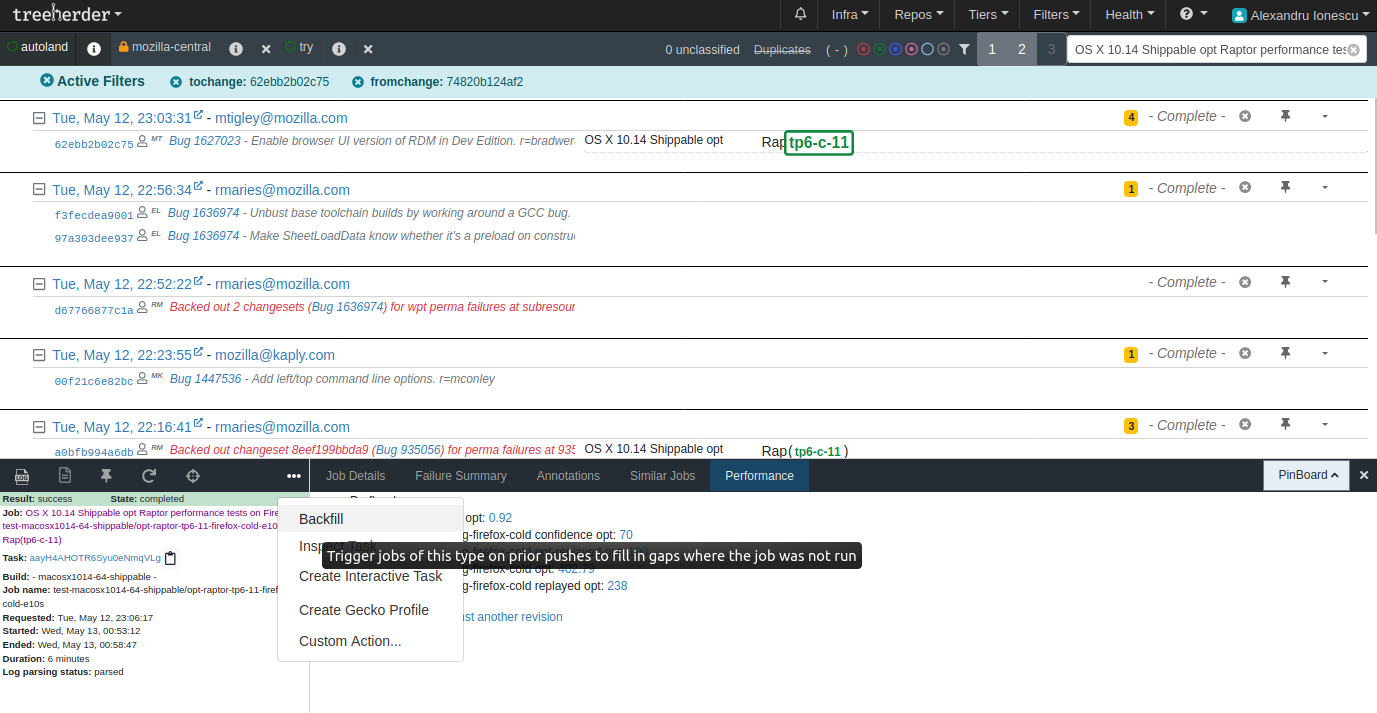This screenshot has height=713, width=1377.
Task: Switch to the Failure Summary tab
Action: click(461, 476)
